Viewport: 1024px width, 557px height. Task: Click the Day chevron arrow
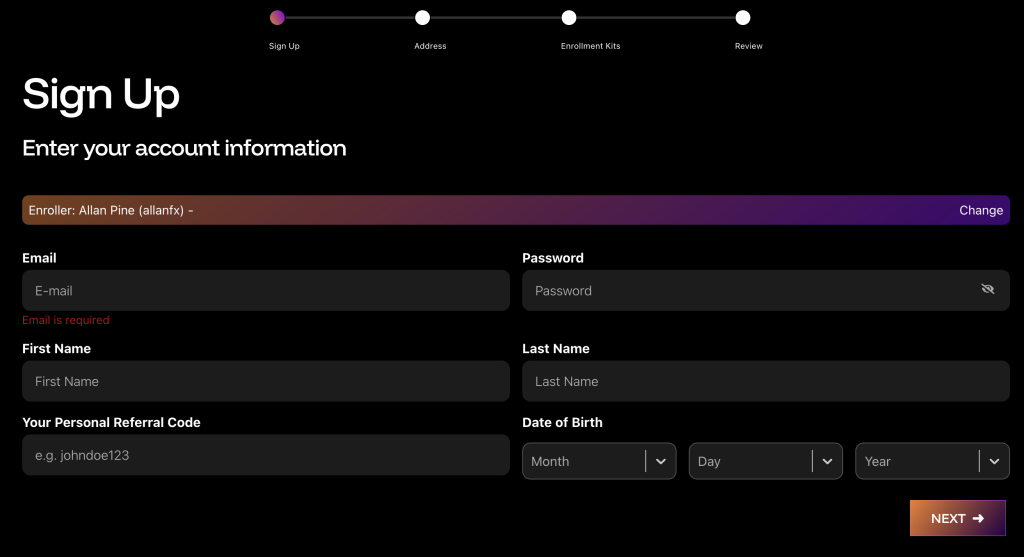pos(827,461)
